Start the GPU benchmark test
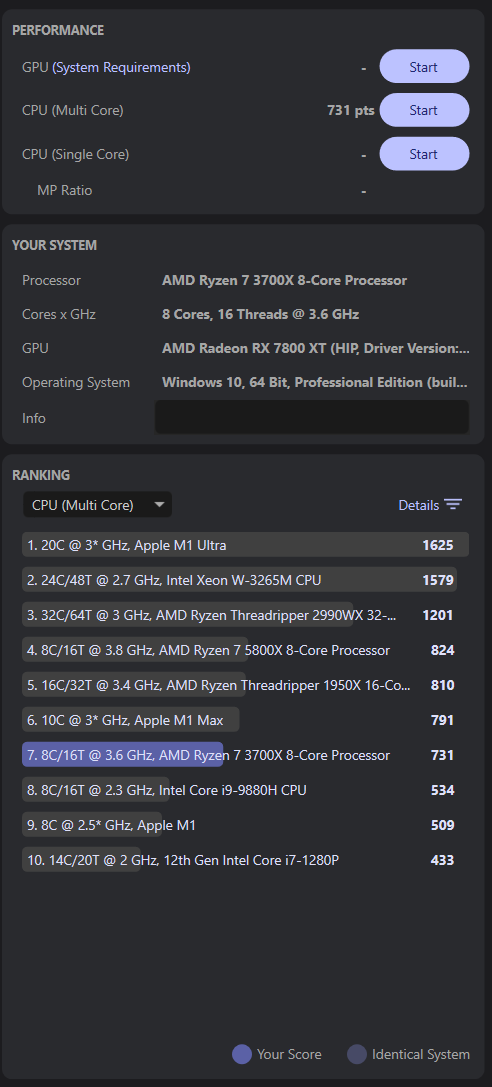Viewport: 492px width, 1087px height. pos(424,67)
